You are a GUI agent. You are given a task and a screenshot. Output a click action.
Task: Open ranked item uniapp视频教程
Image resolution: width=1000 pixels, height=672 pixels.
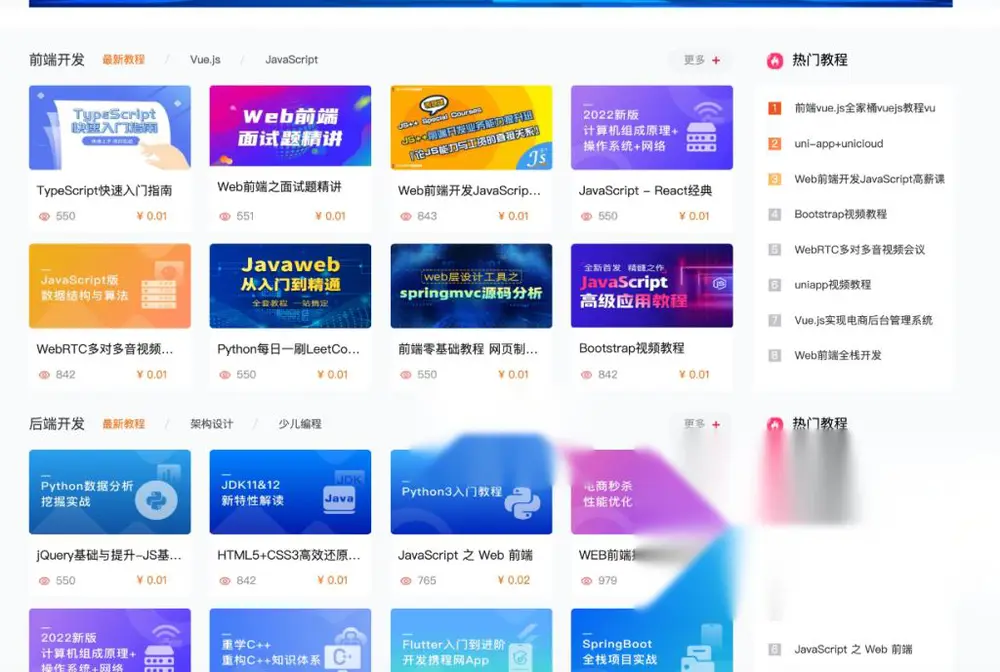click(x=832, y=285)
